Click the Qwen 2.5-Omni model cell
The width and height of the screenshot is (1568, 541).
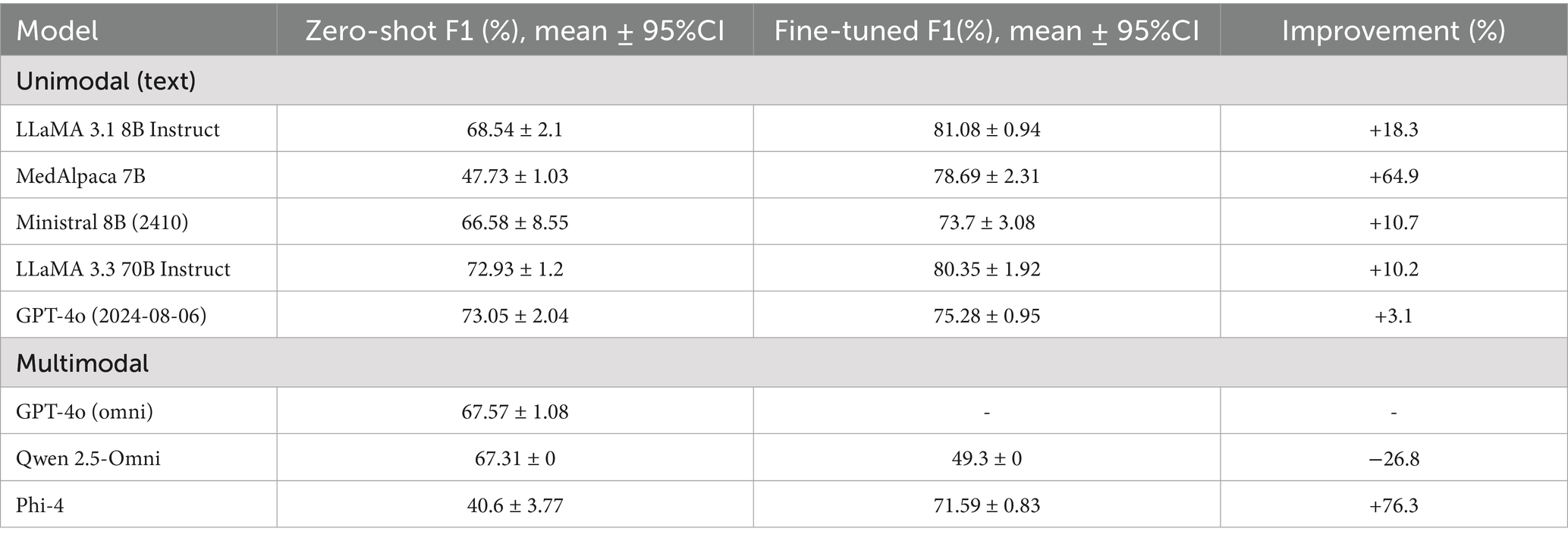coord(88,459)
